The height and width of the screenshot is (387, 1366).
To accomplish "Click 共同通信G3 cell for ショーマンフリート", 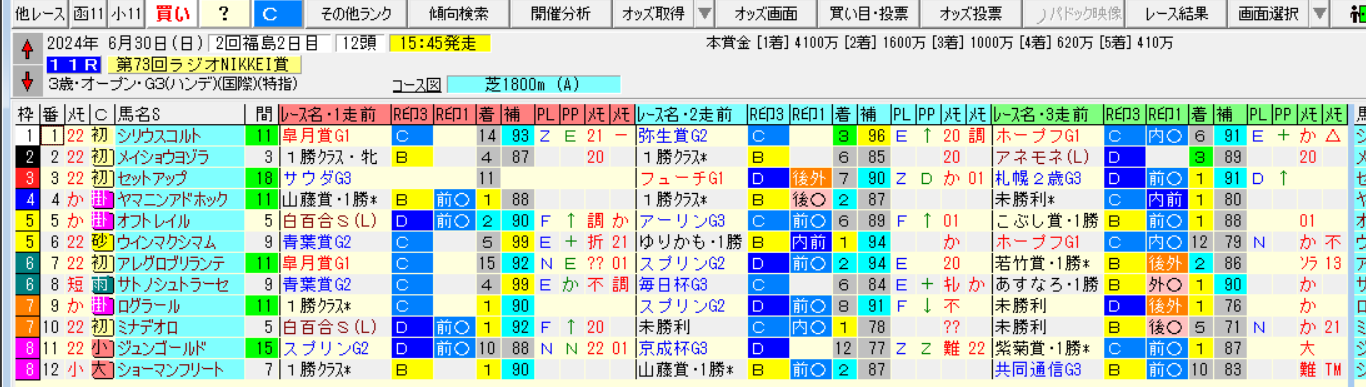I will (1047, 370).
